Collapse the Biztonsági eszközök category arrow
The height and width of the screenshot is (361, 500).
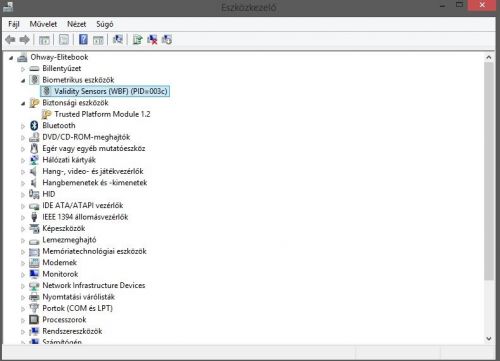point(23,104)
